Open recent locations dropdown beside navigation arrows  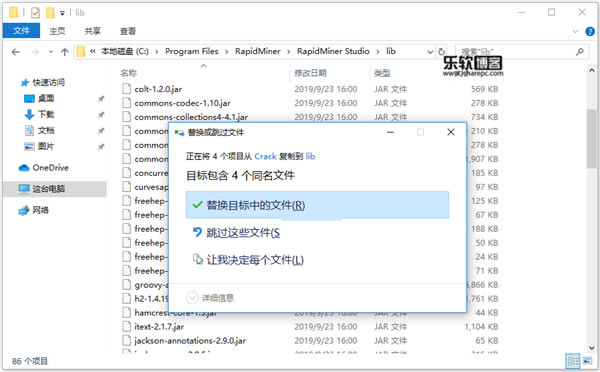[x=51, y=52]
